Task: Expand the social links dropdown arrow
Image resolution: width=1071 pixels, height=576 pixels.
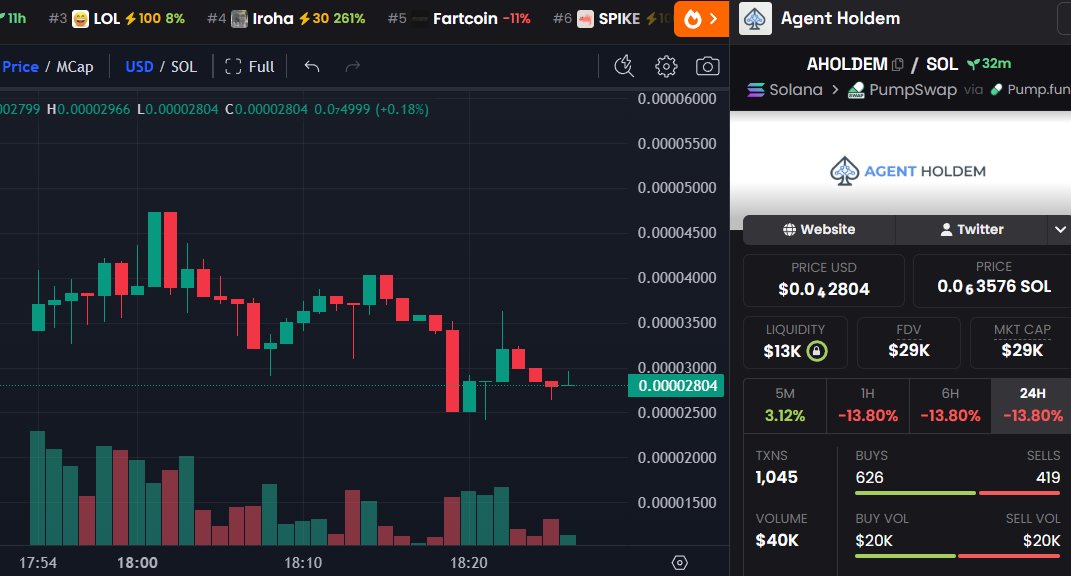Action: coord(1059,230)
